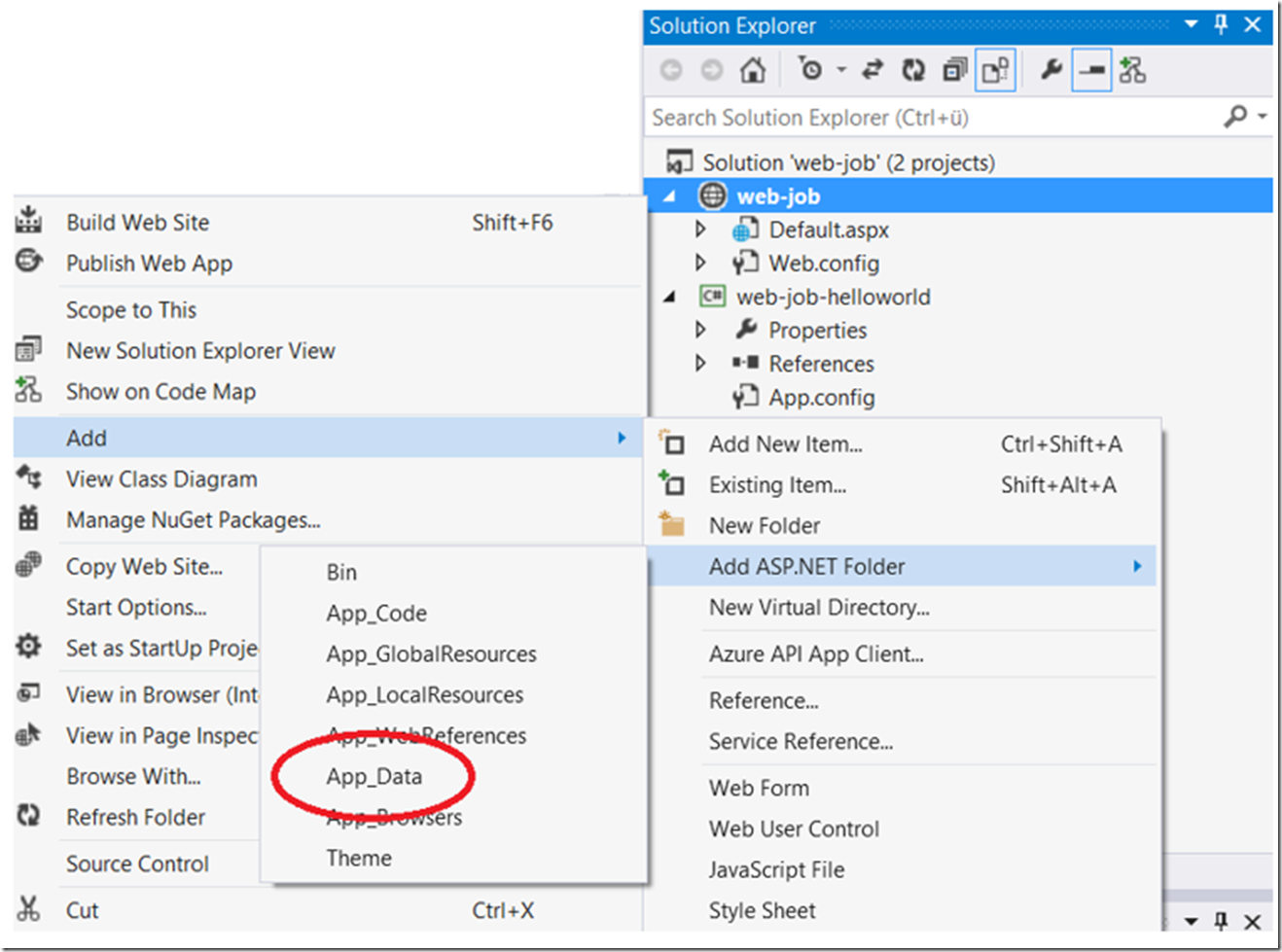
Task: Choose Refresh Folder
Action: (x=136, y=818)
